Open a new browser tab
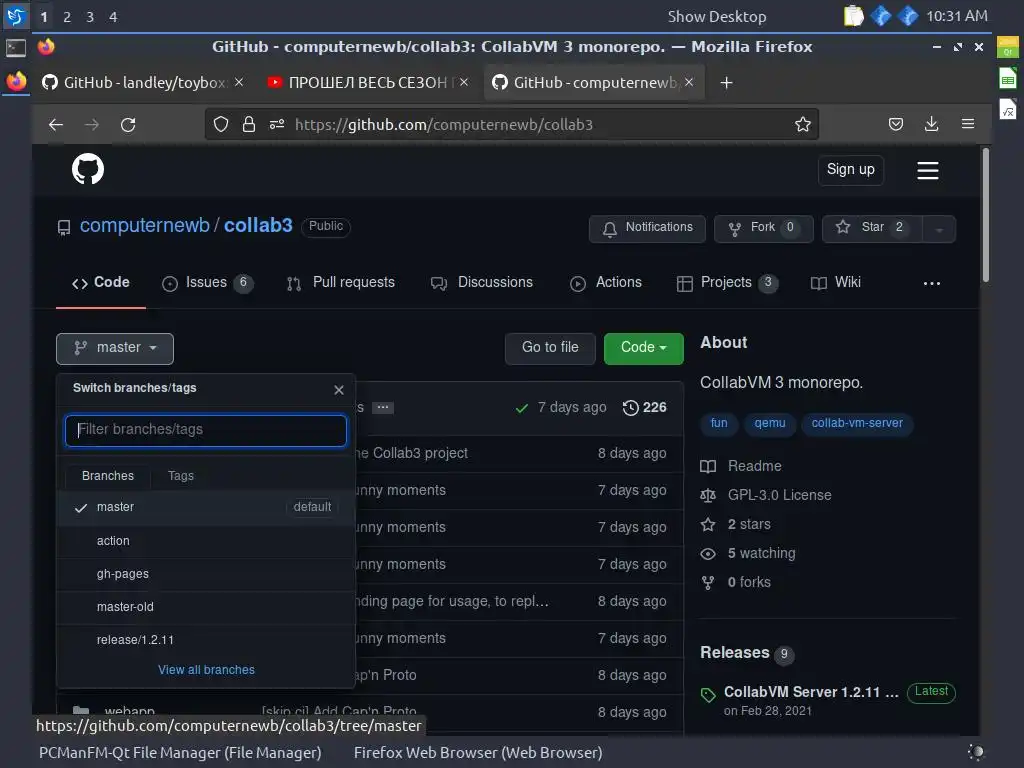 (726, 82)
